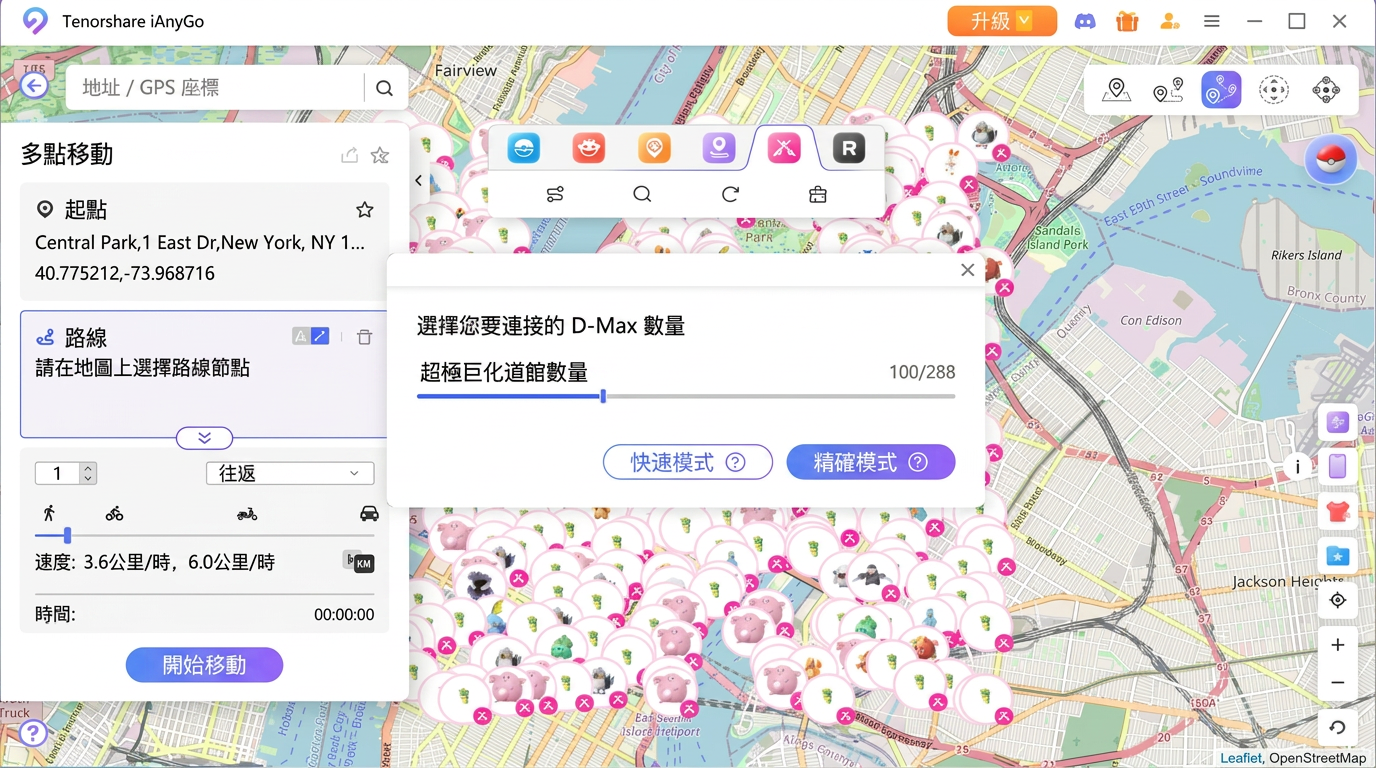The image size is (1376, 768).
Task: Open the filter settings icon under the tabs
Action: pos(555,194)
